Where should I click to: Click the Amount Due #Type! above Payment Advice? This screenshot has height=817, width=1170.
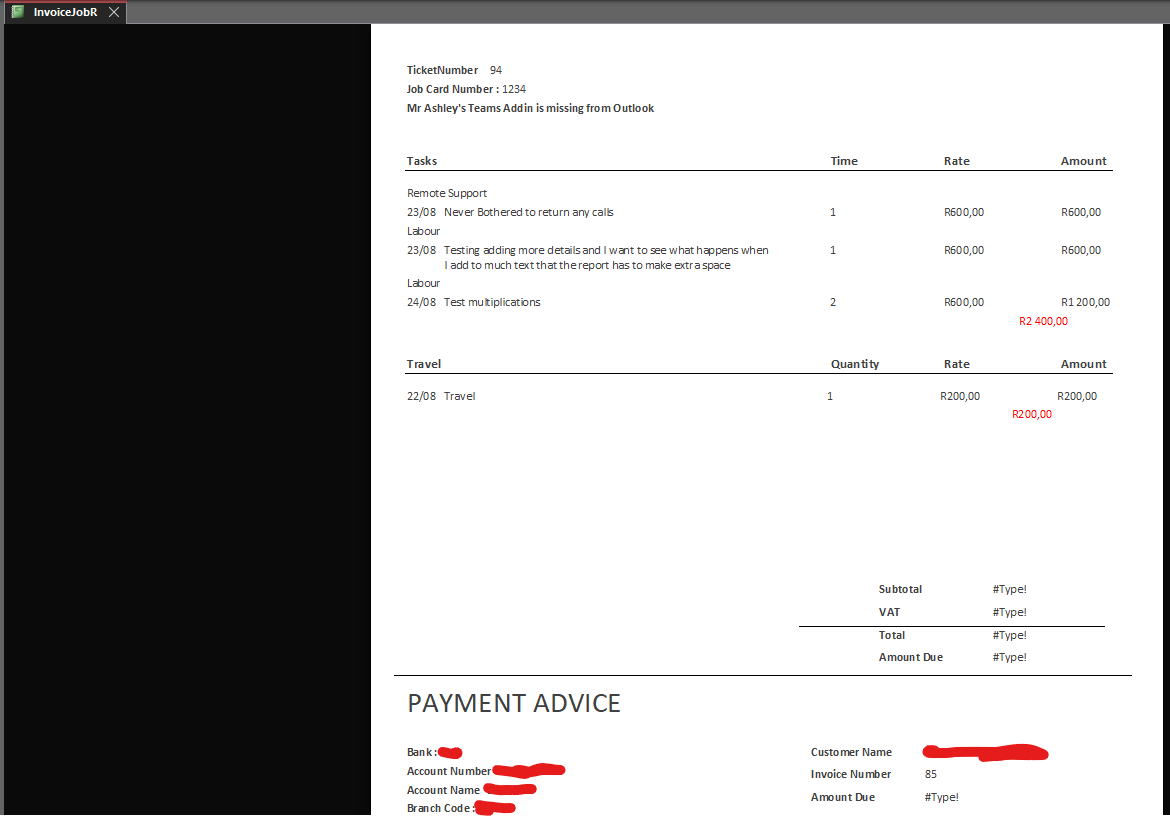pyautogui.click(x=1010, y=657)
